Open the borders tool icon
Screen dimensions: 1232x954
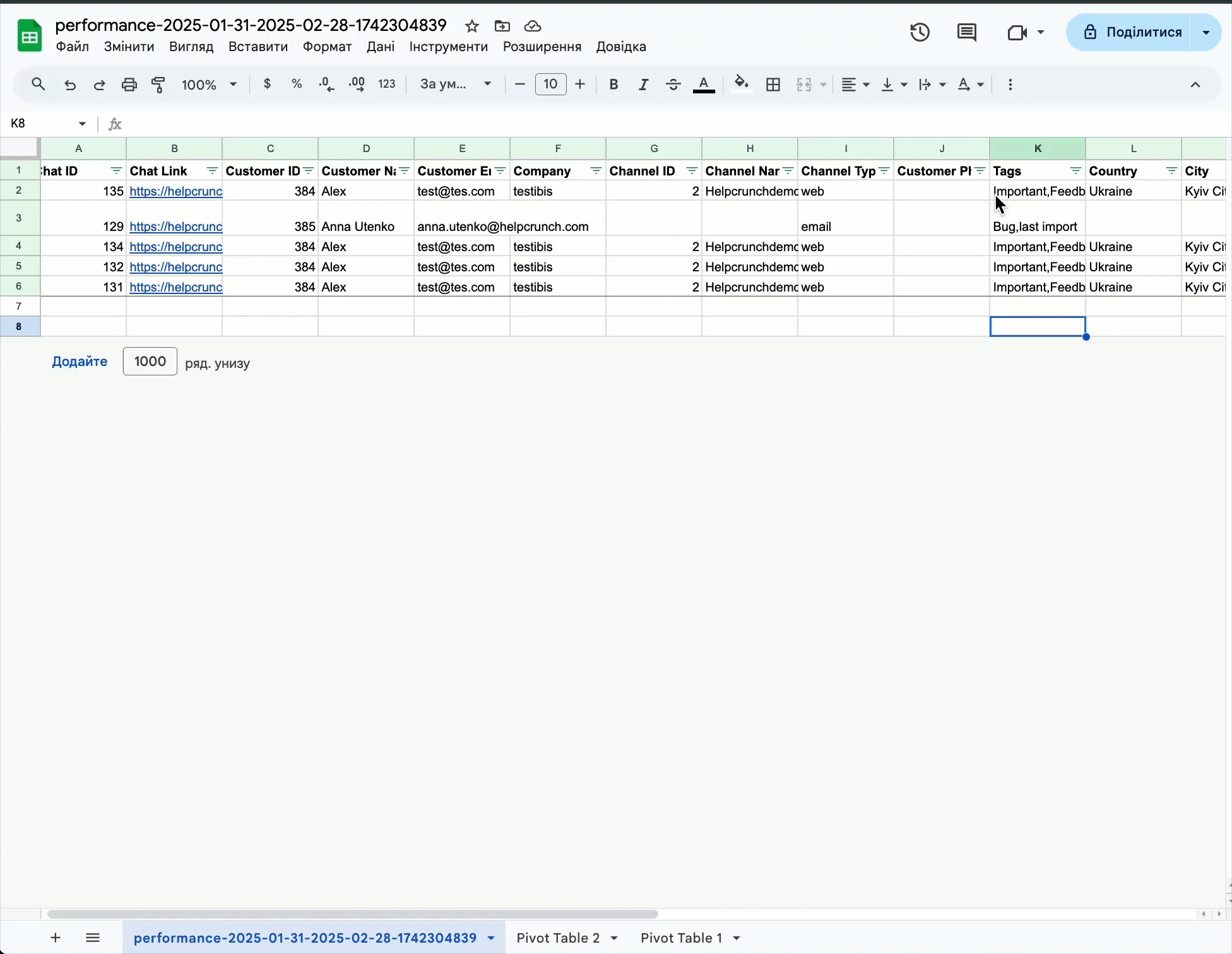tap(773, 85)
